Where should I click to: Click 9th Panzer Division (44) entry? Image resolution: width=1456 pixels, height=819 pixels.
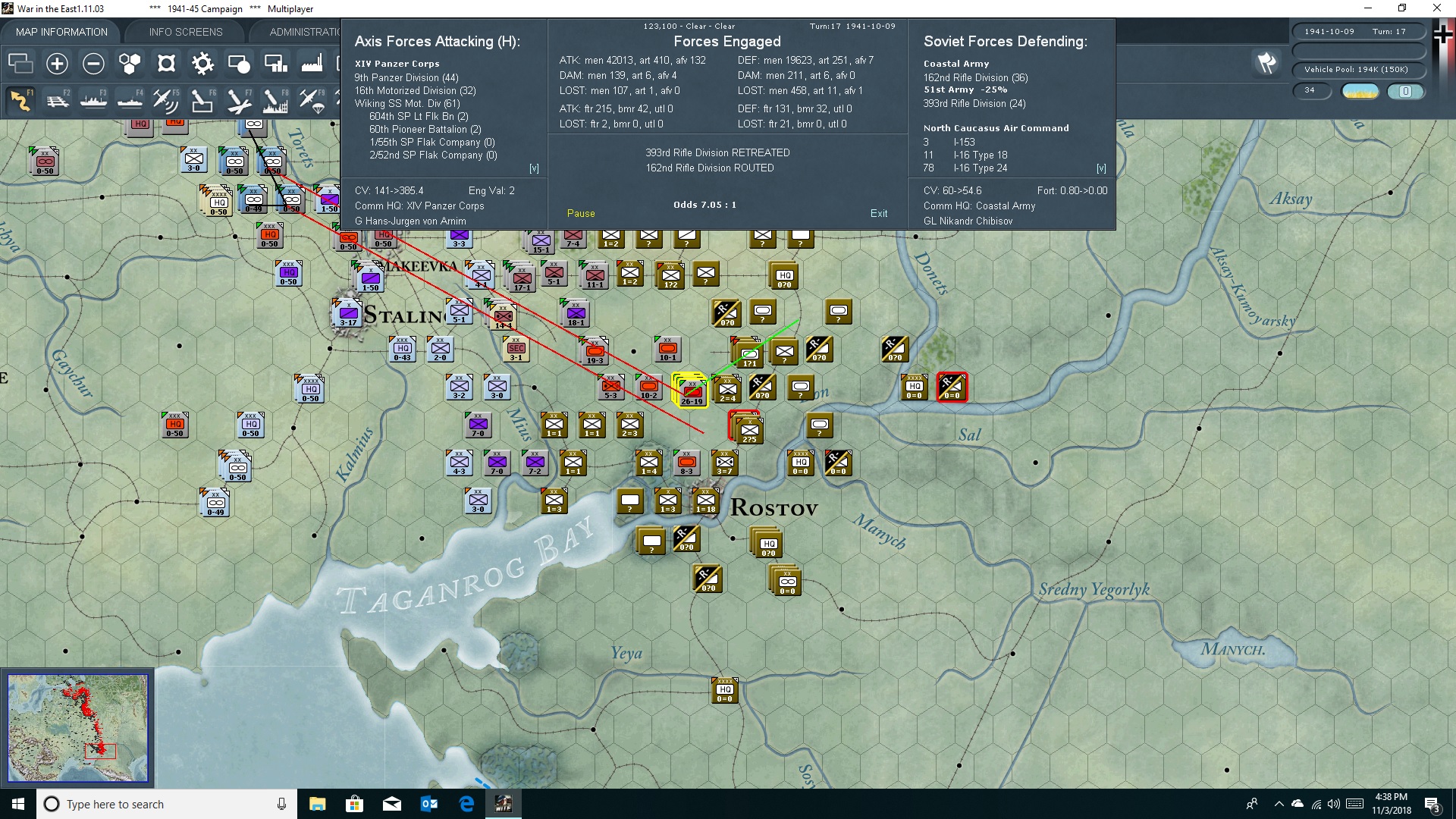tap(406, 77)
